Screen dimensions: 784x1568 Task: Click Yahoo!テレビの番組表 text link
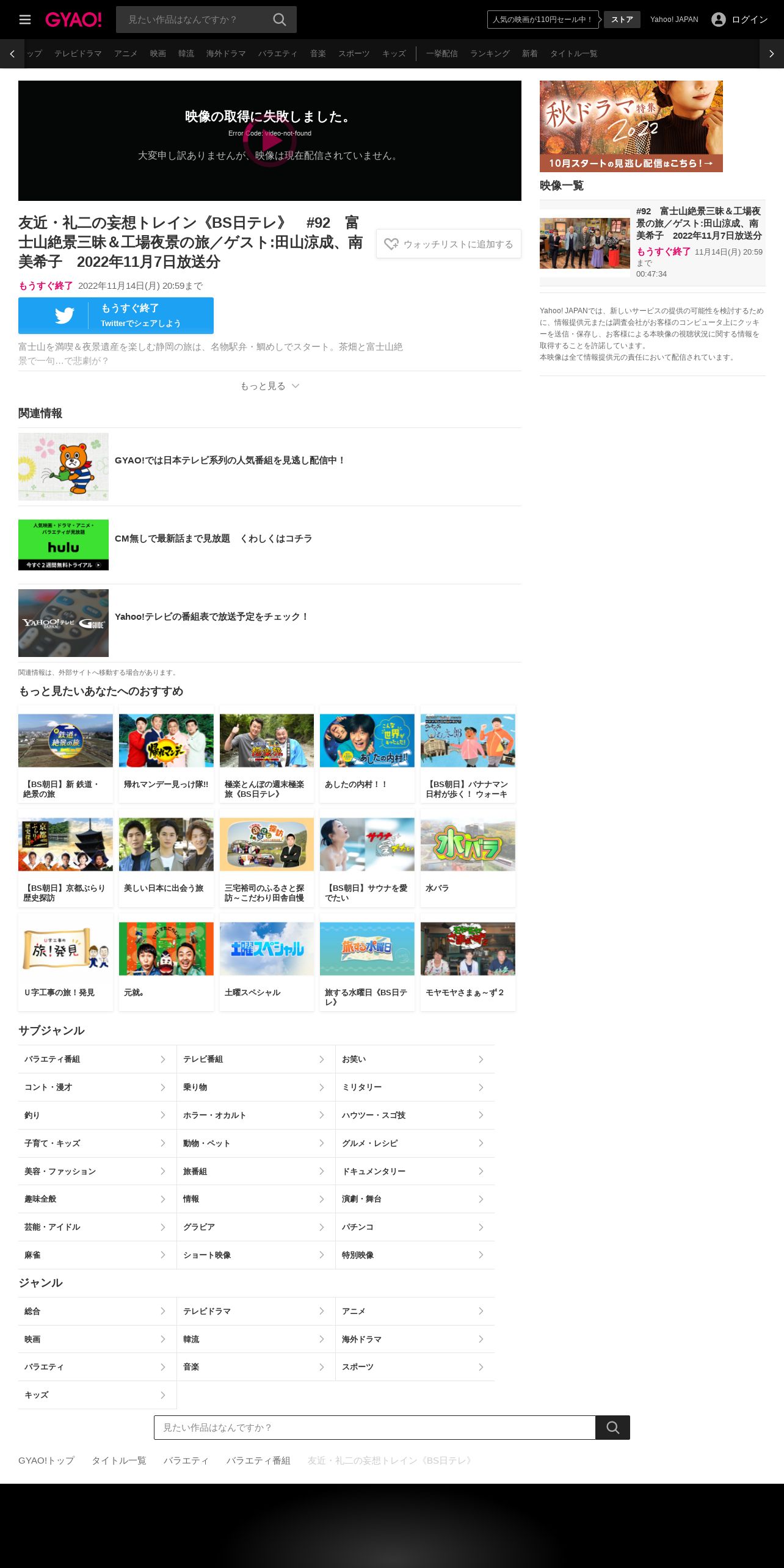[x=212, y=617]
